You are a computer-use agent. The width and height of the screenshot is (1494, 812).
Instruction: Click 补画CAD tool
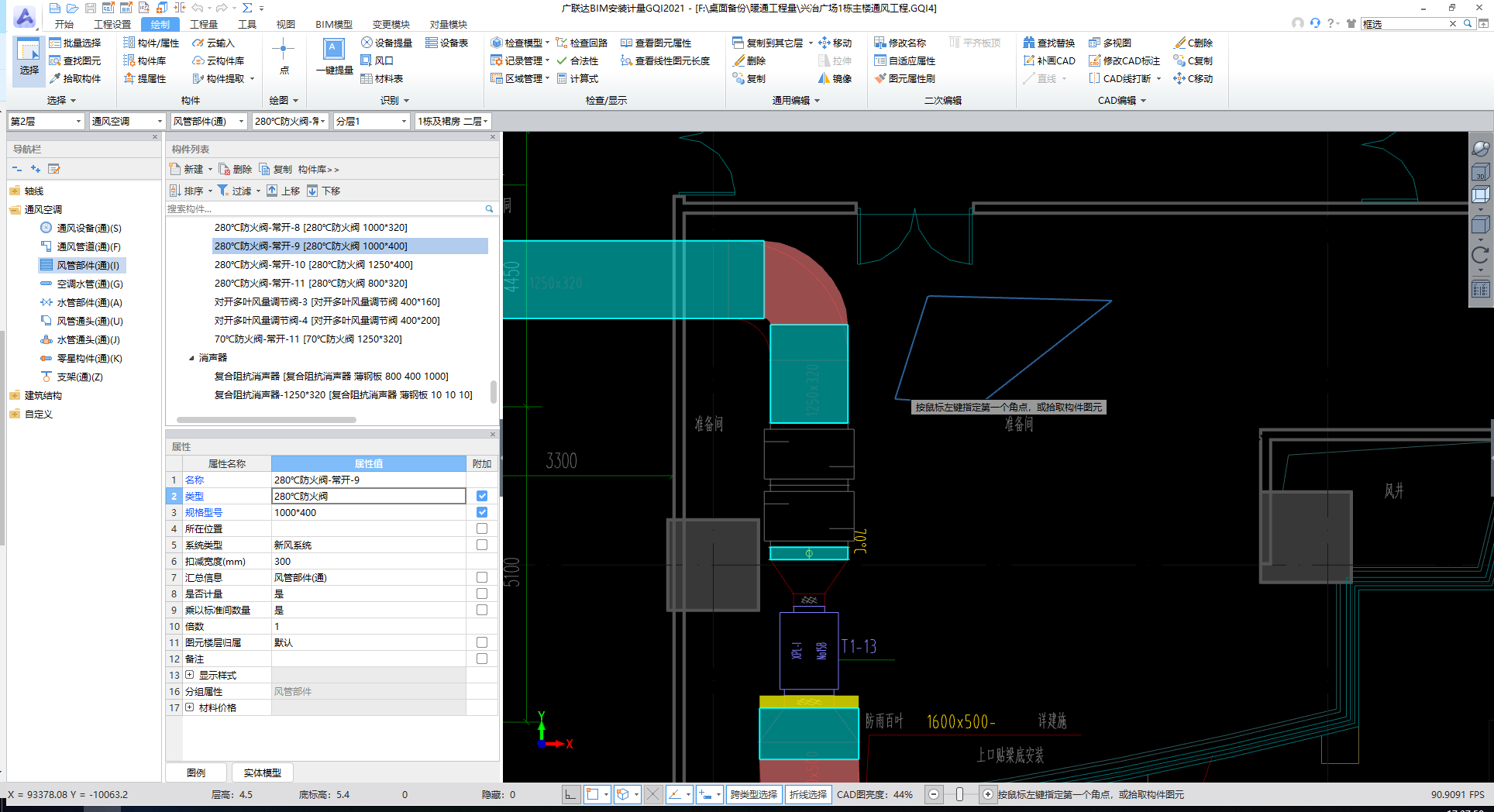(x=1049, y=60)
